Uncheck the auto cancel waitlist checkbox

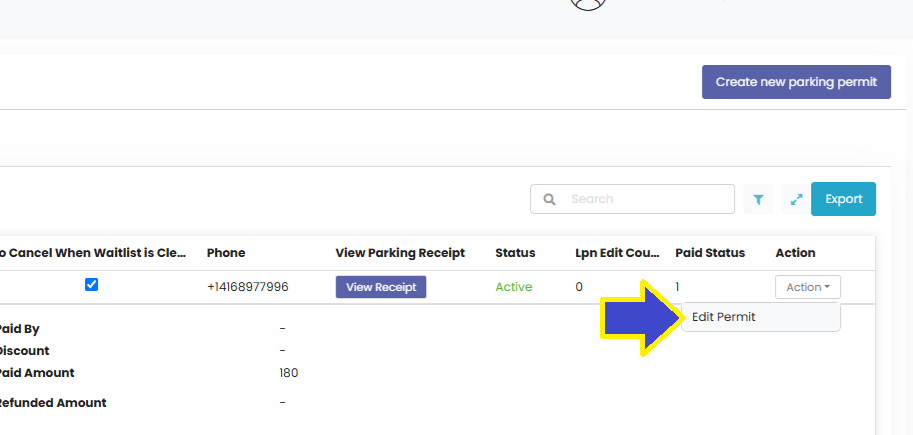91,285
